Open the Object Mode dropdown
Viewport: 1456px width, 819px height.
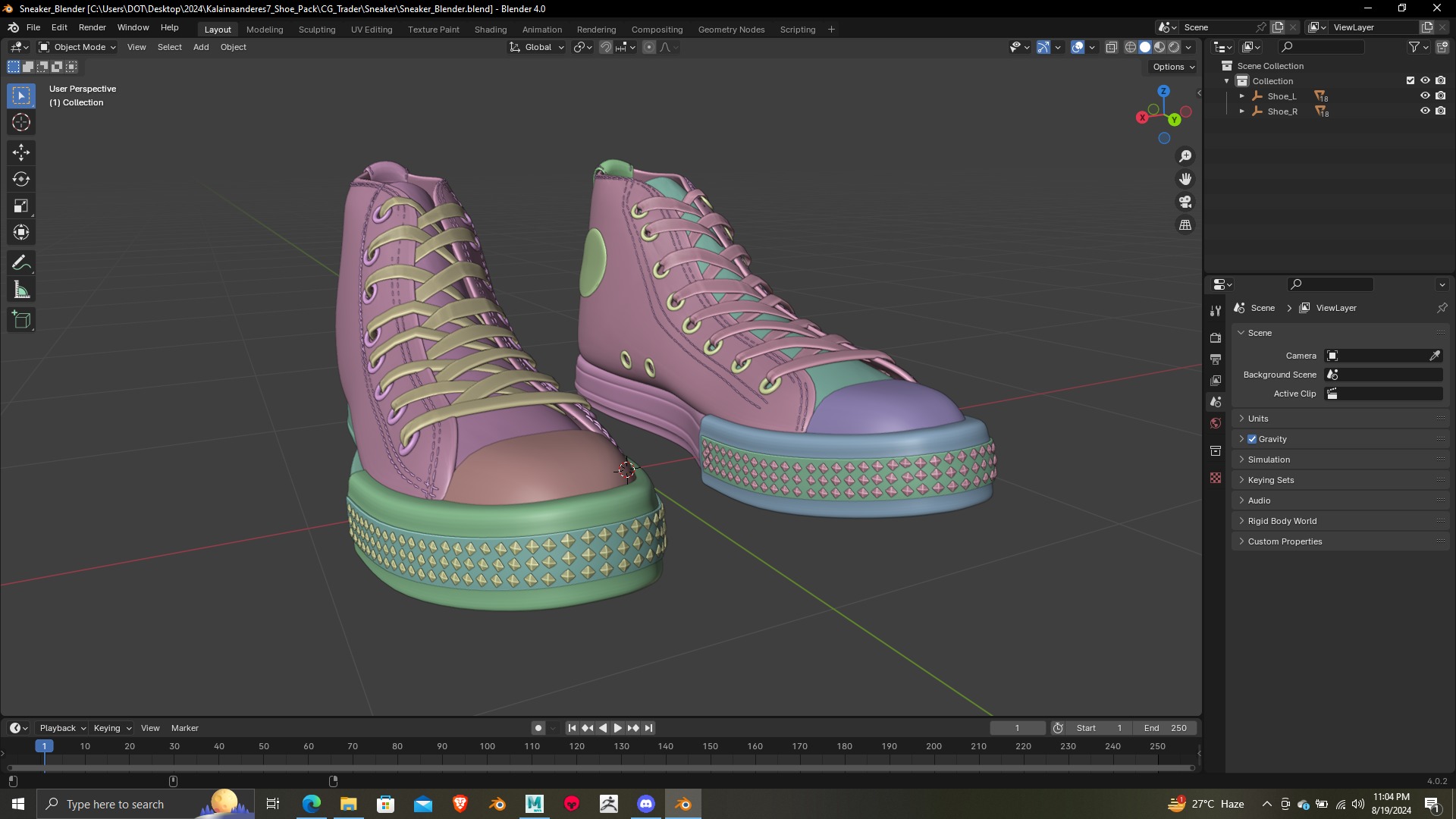(77, 47)
